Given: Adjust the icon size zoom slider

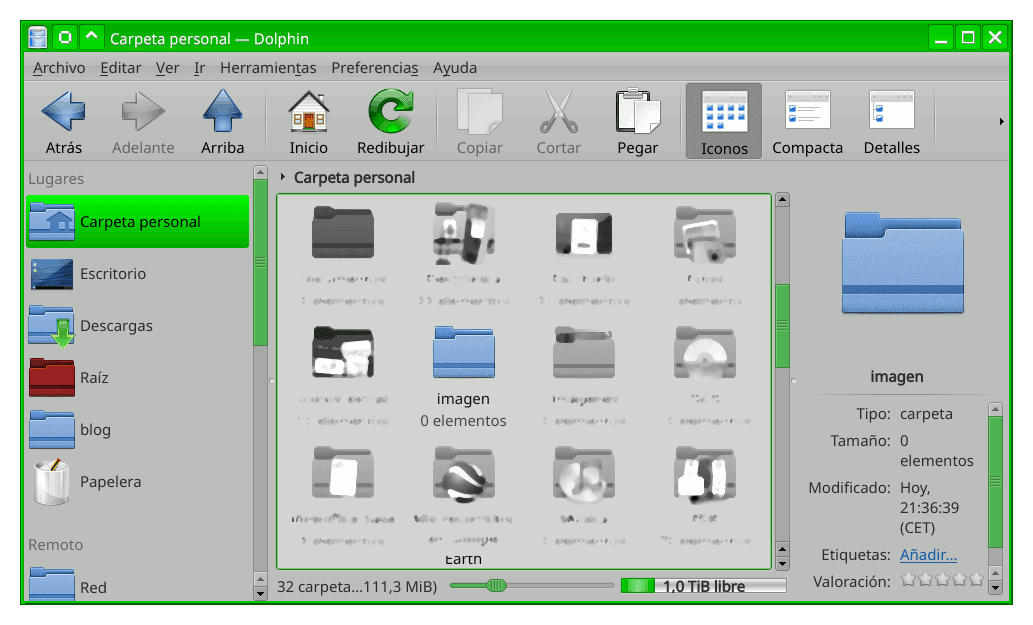Looking at the screenshot, I should [498, 586].
